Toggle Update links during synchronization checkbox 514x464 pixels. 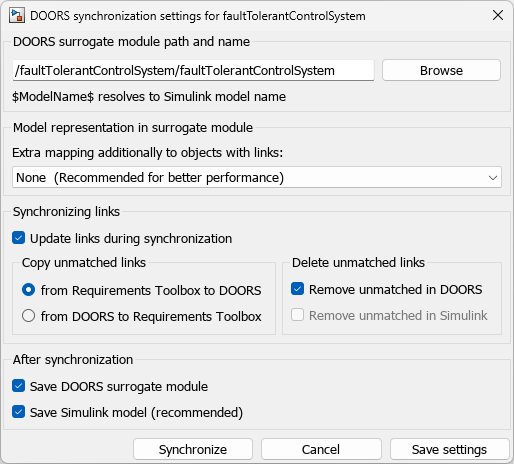(19, 238)
